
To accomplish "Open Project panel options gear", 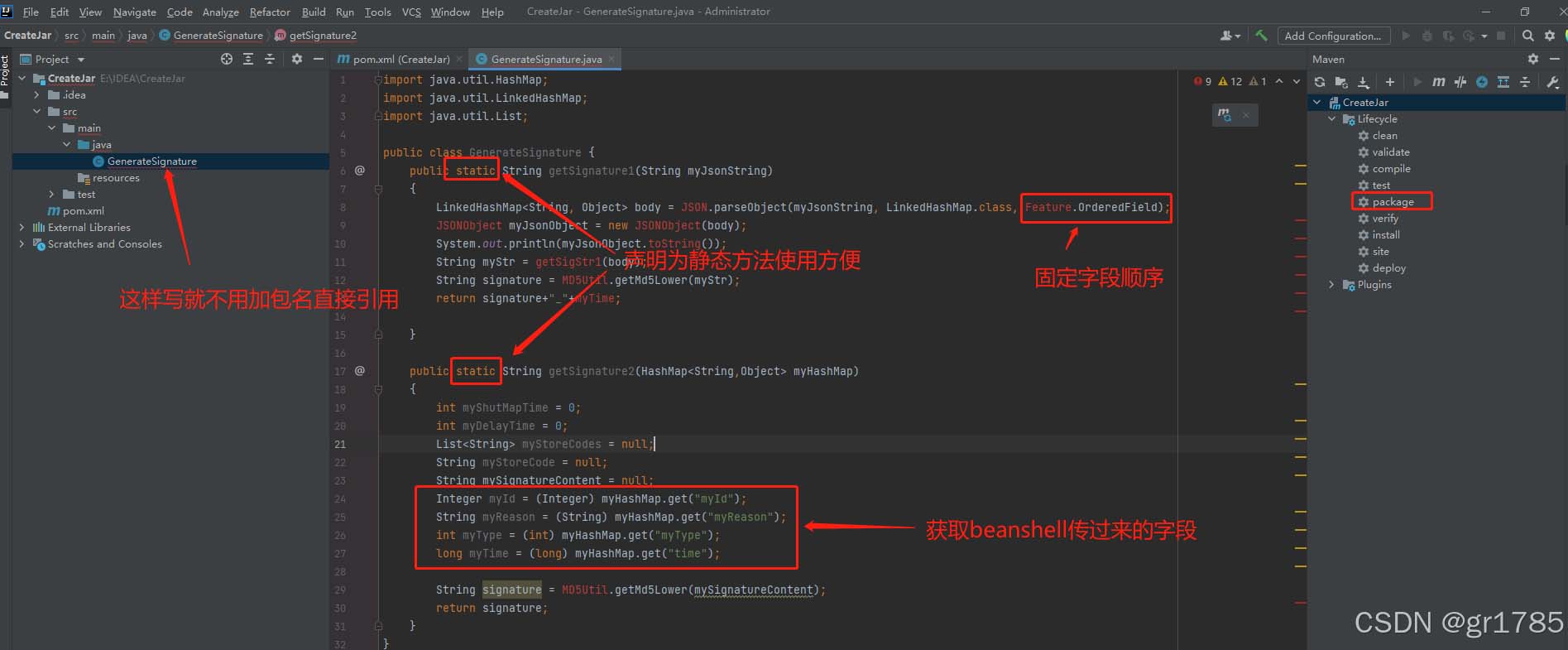I will (x=297, y=59).
